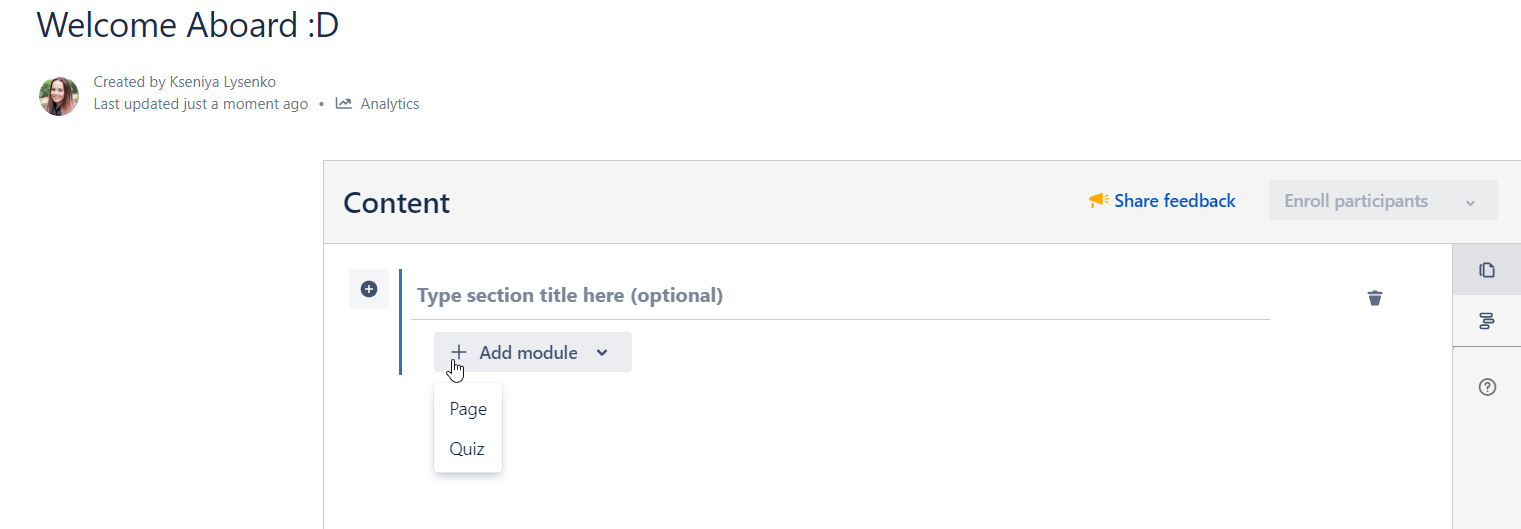Click the Enroll participants button
The image size is (1521, 529).
pos(1356,201)
